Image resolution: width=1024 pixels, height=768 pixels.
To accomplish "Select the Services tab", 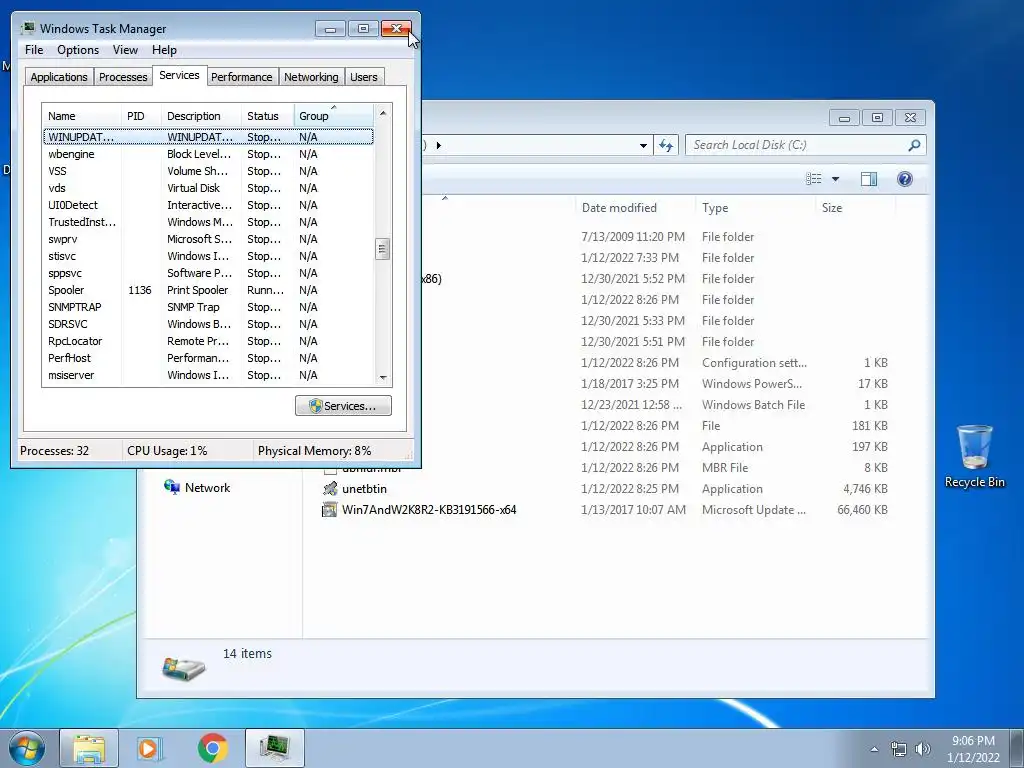I will (180, 75).
